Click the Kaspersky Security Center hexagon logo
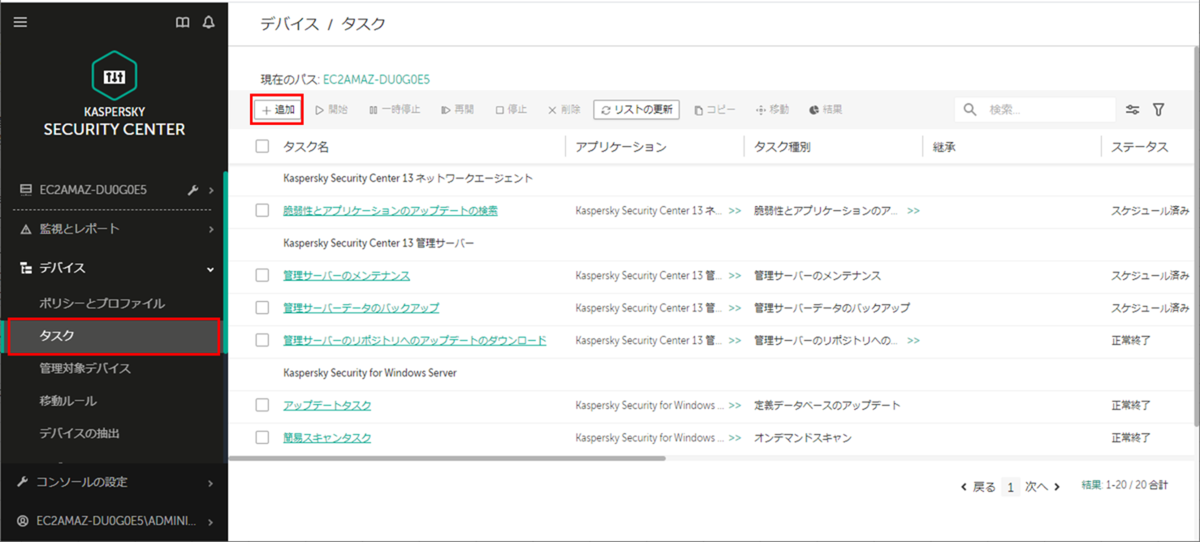 [x=114, y=76]
